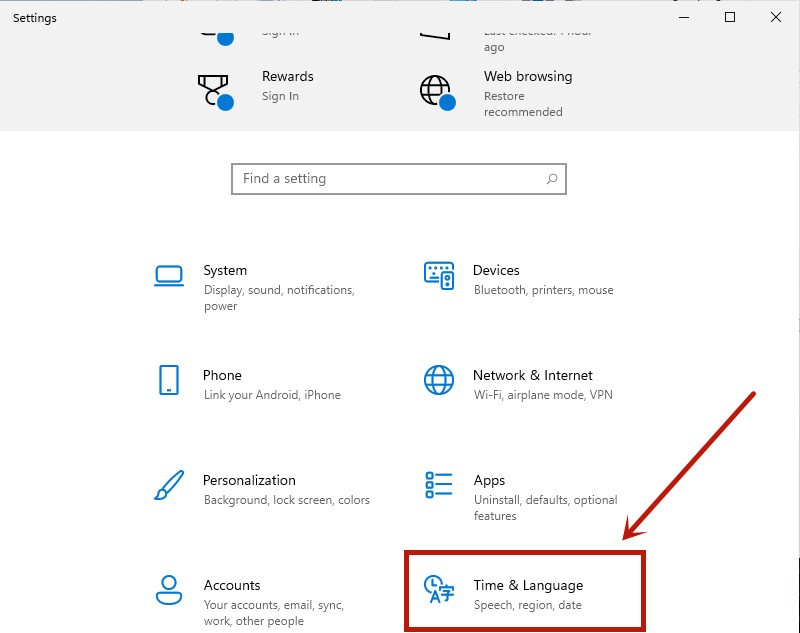Sign in to Rewards
This screenshot has width=800, height=633.
[282, 96]
